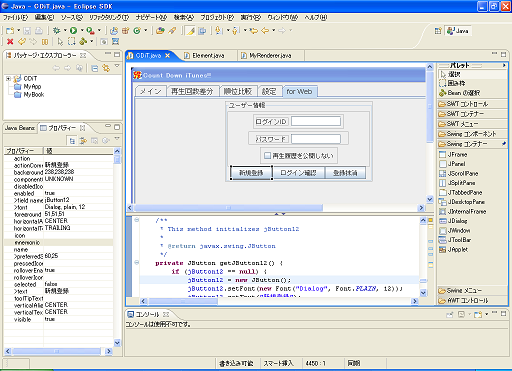
Task: Click the Debug bug icon
Action: (57, 31)
